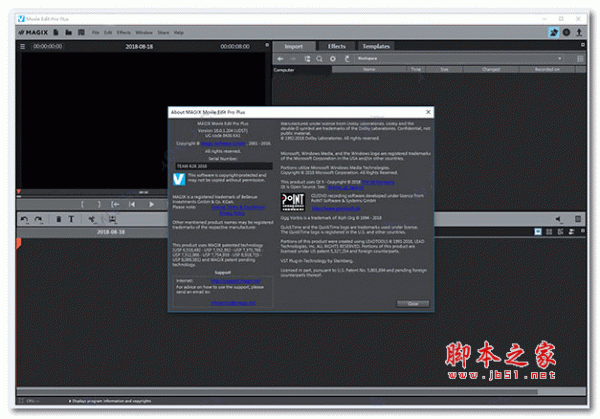Click the forward arrow in Import browser
Image resolution: width=600 pixels, height=419 pixels.
293,59
